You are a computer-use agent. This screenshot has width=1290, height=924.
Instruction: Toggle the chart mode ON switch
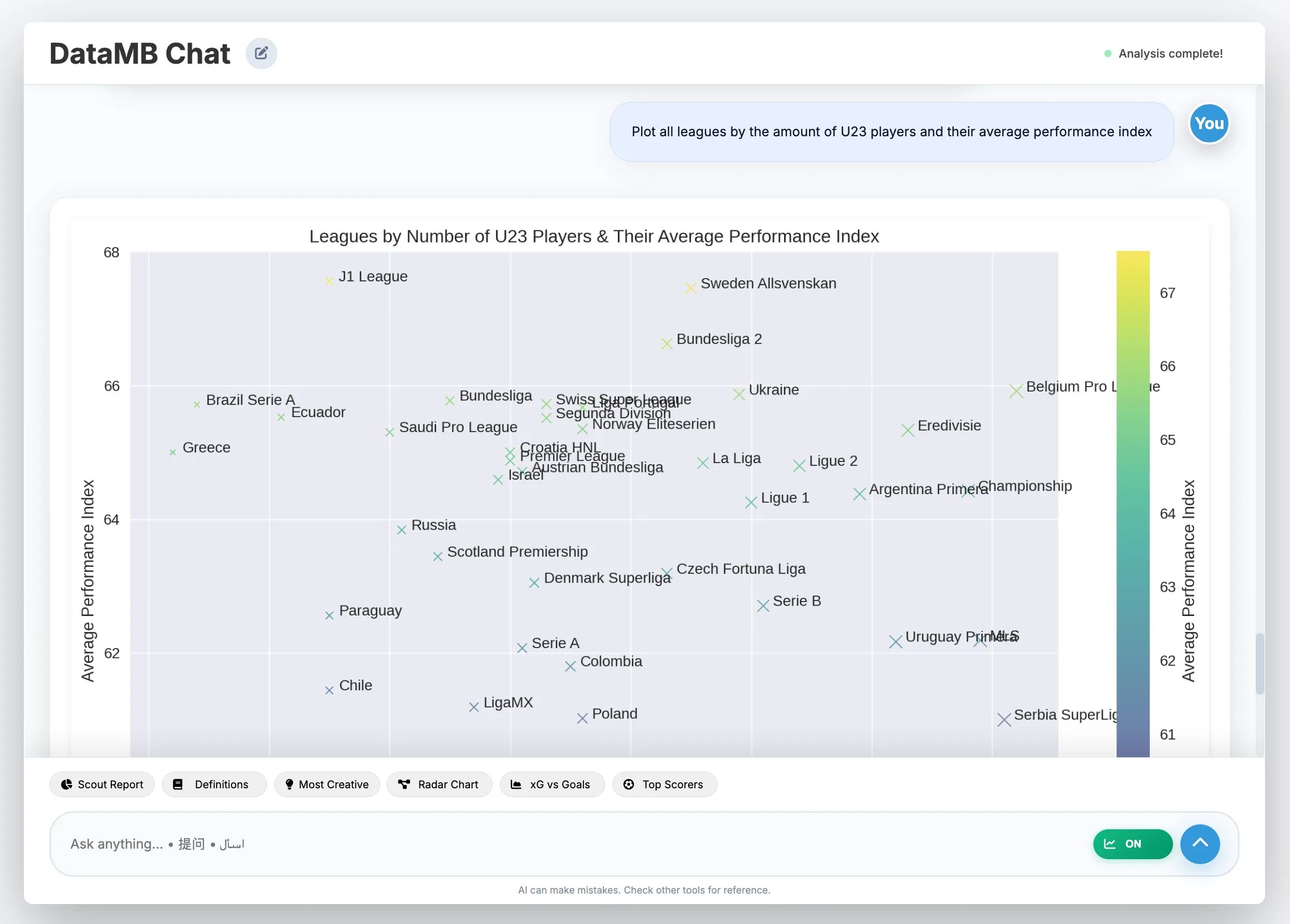pos(1133,844)
